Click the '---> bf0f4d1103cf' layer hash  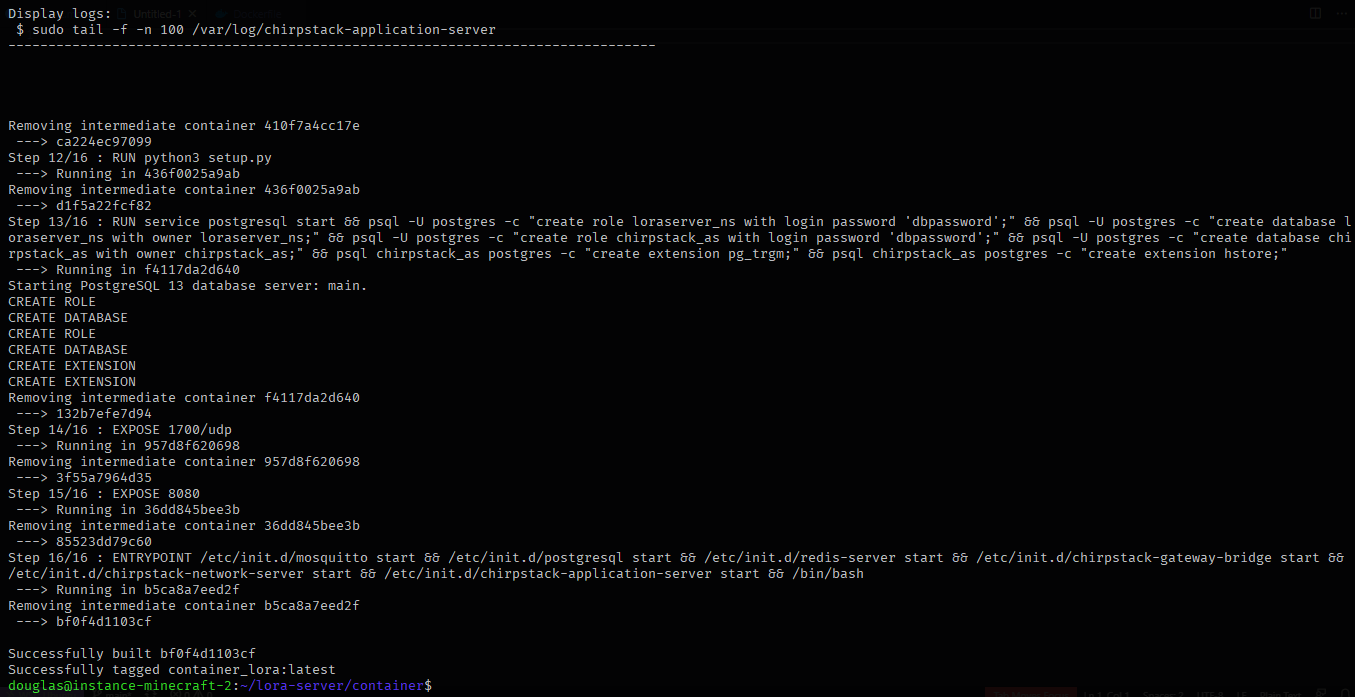tap(84, 622)
